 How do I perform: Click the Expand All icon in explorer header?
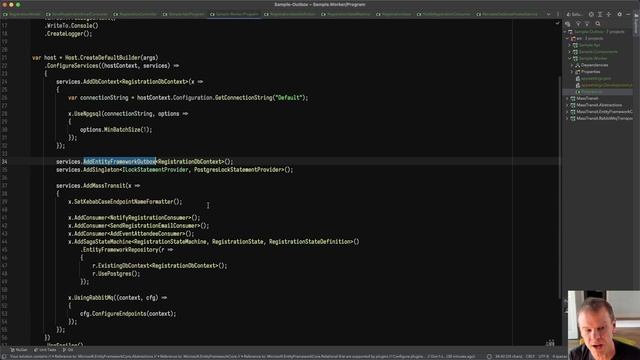600,14
